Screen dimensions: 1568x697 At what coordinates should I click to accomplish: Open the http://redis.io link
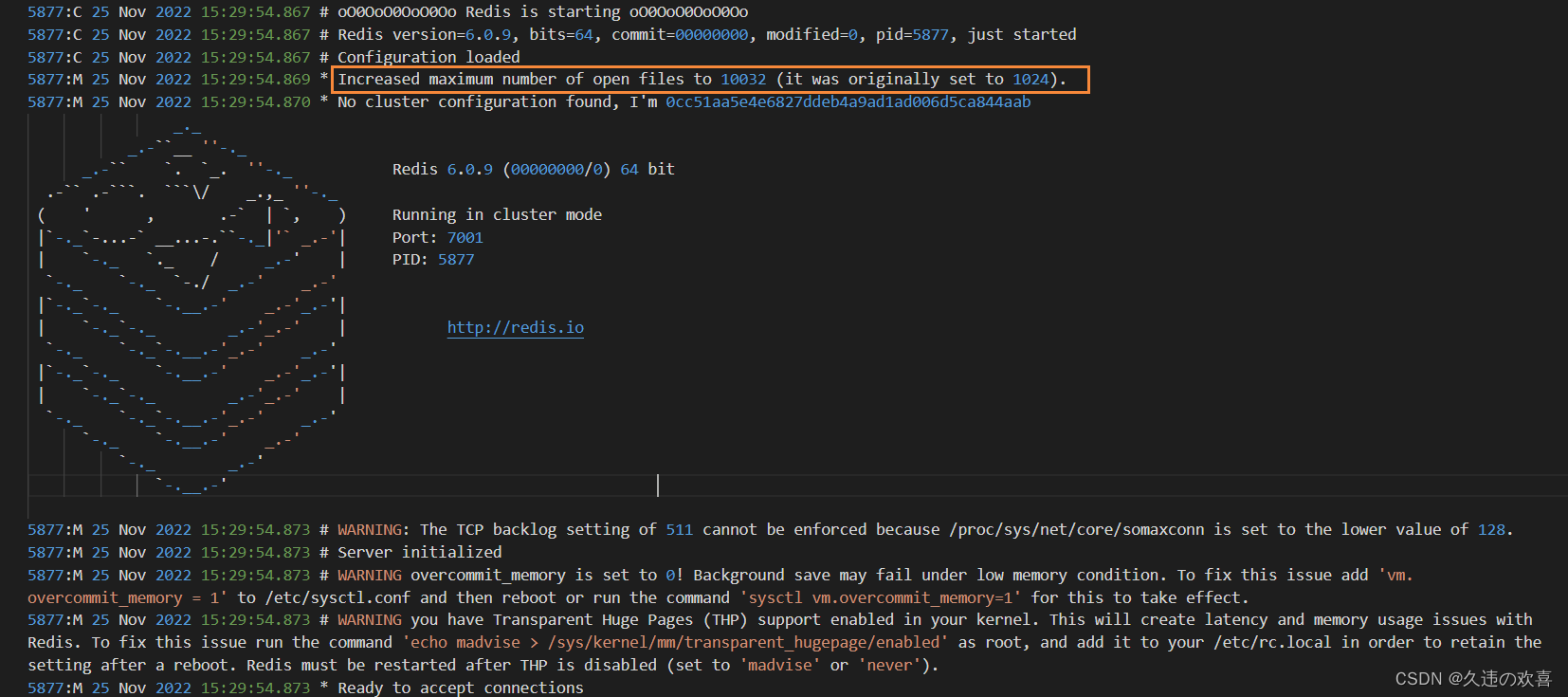click(516, 327)
